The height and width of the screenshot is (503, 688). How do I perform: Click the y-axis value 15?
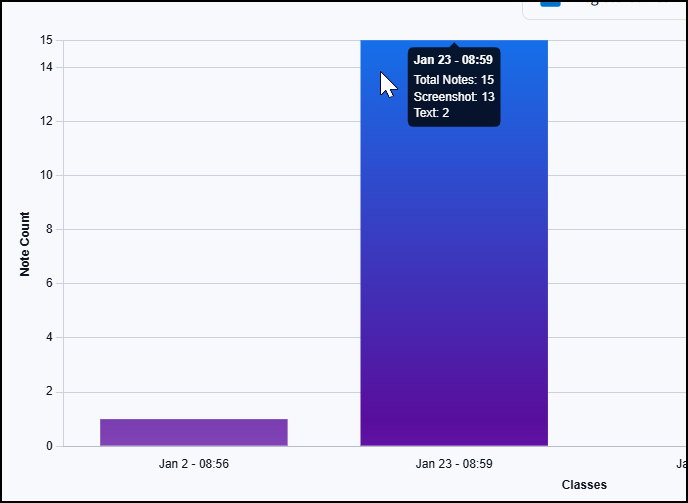pos(46,40)
